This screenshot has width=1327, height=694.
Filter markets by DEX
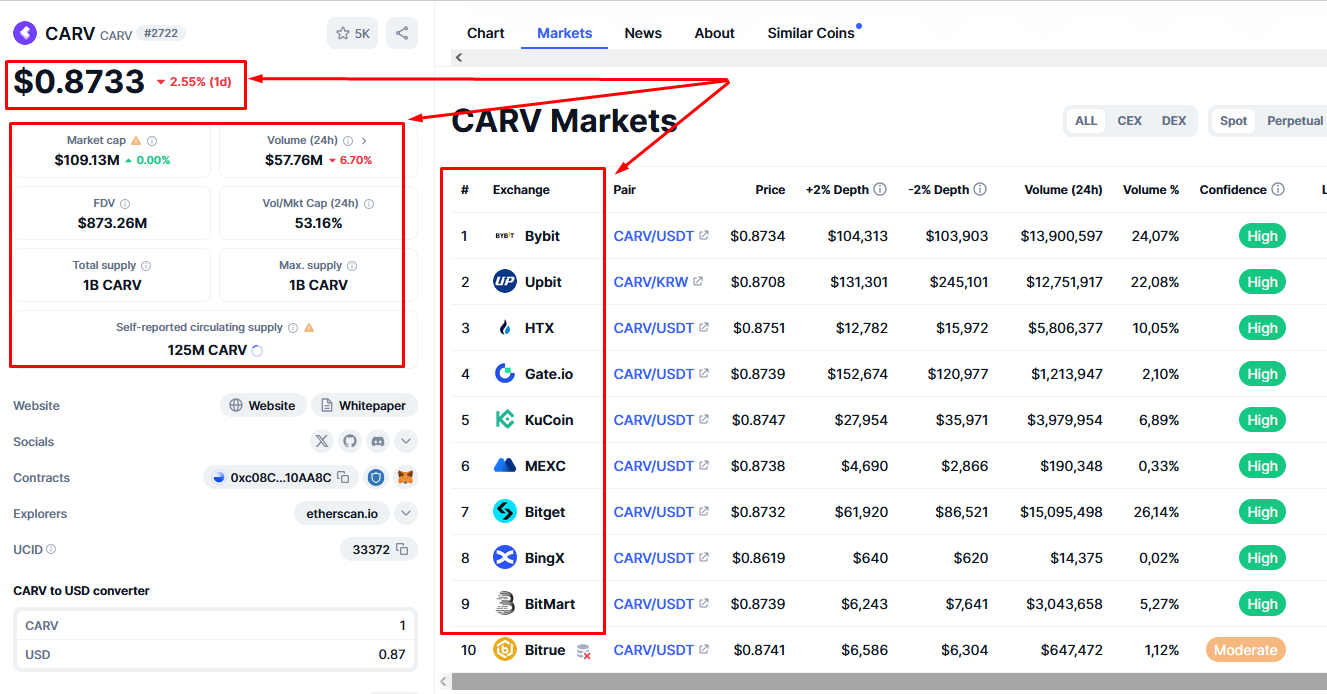coord(1174,121)
